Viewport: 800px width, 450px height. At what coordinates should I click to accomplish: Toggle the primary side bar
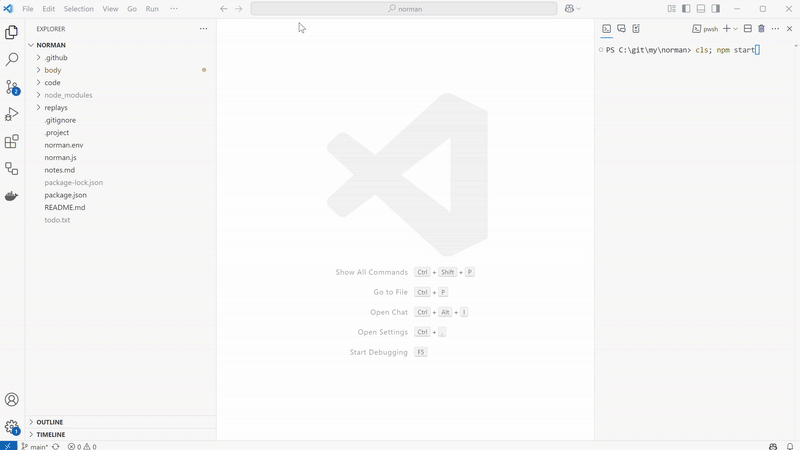click(686, 9)
